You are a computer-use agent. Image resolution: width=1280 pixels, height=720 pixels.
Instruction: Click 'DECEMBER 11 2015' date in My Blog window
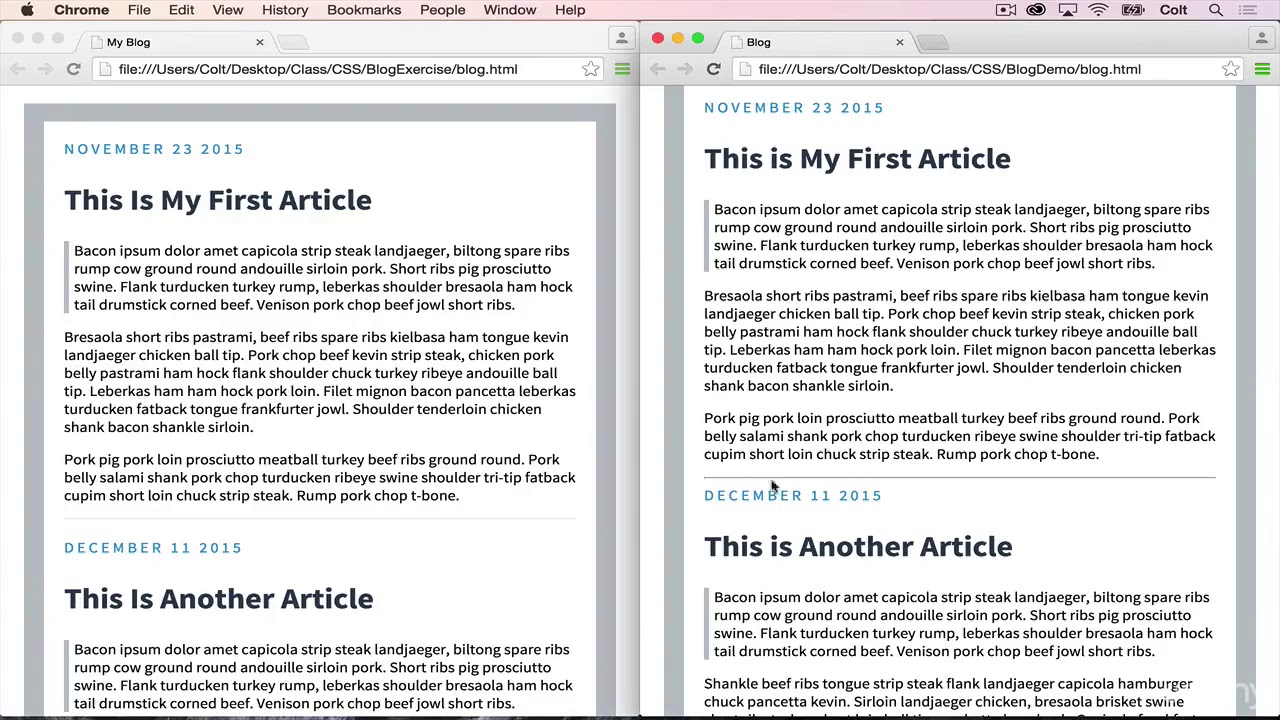coord(153,548)
